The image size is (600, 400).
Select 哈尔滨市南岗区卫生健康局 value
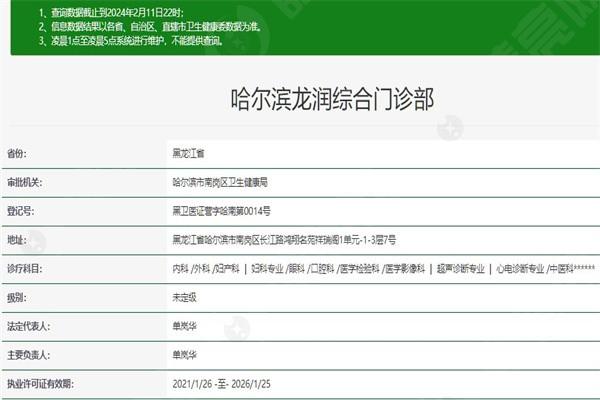220,182
